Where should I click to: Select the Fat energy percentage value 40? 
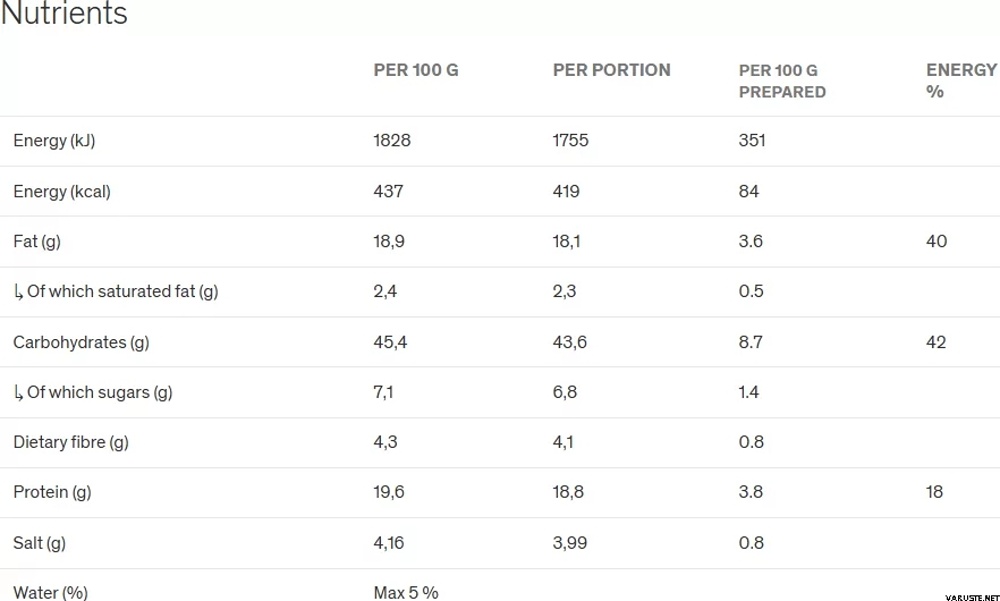936,241
